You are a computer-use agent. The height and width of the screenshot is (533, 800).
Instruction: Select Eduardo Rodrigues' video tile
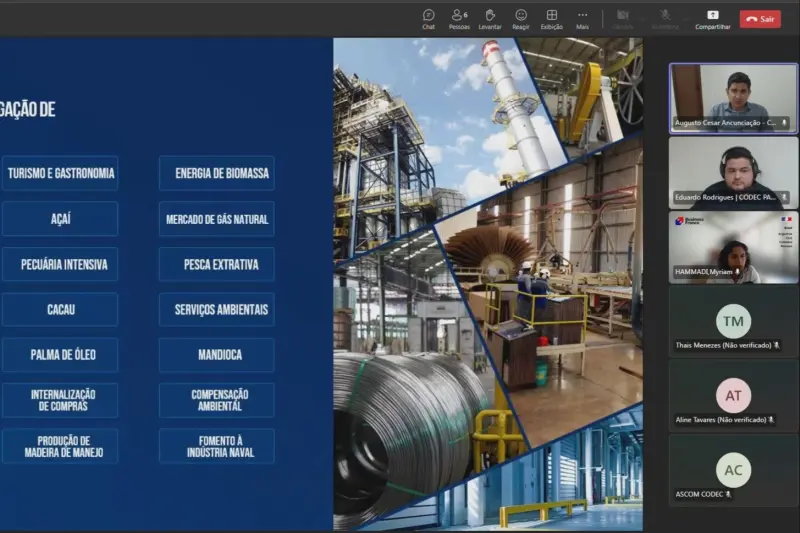click(733, 172)
